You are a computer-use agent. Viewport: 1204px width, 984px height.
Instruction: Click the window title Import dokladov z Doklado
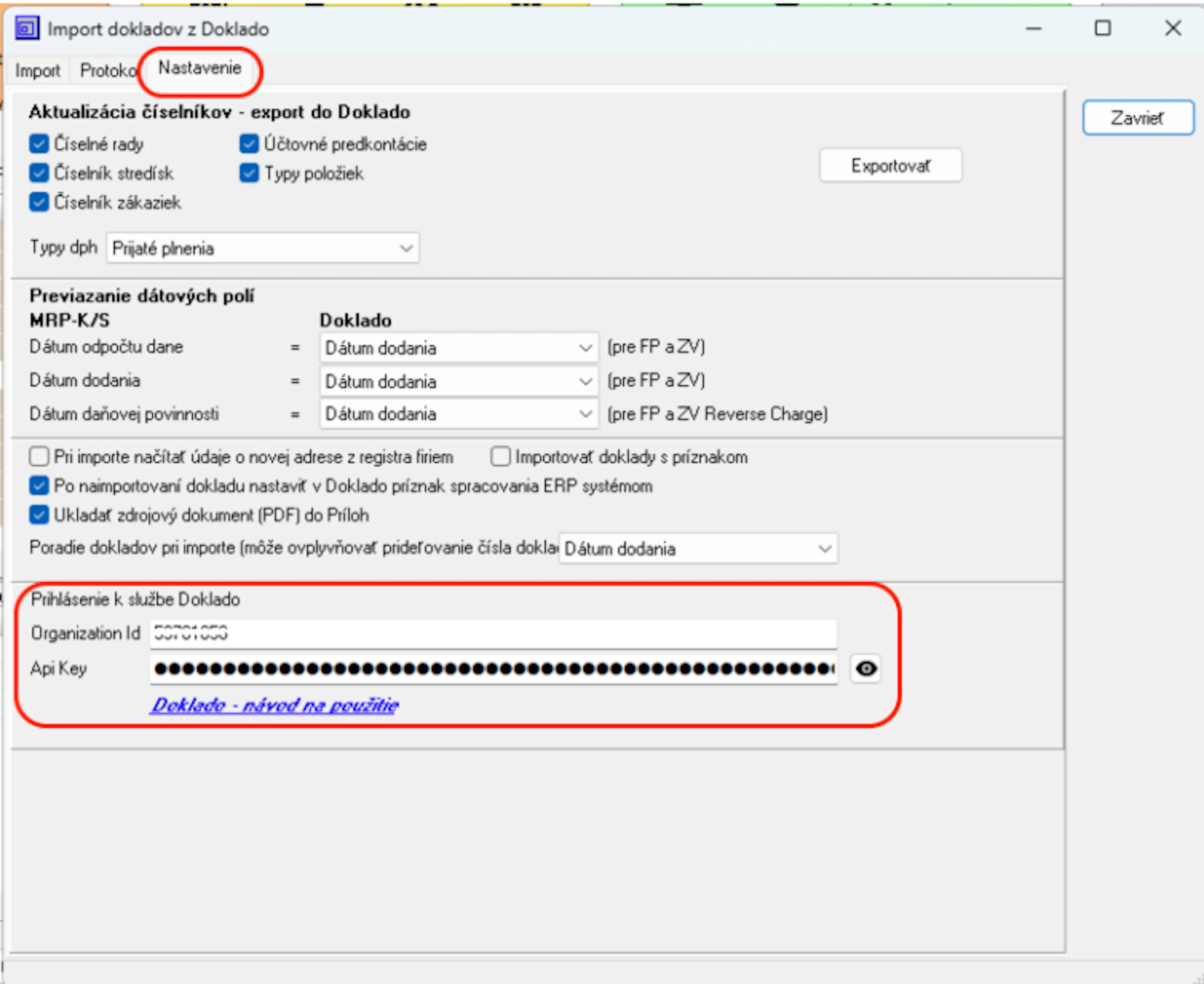tap(158, 29)
